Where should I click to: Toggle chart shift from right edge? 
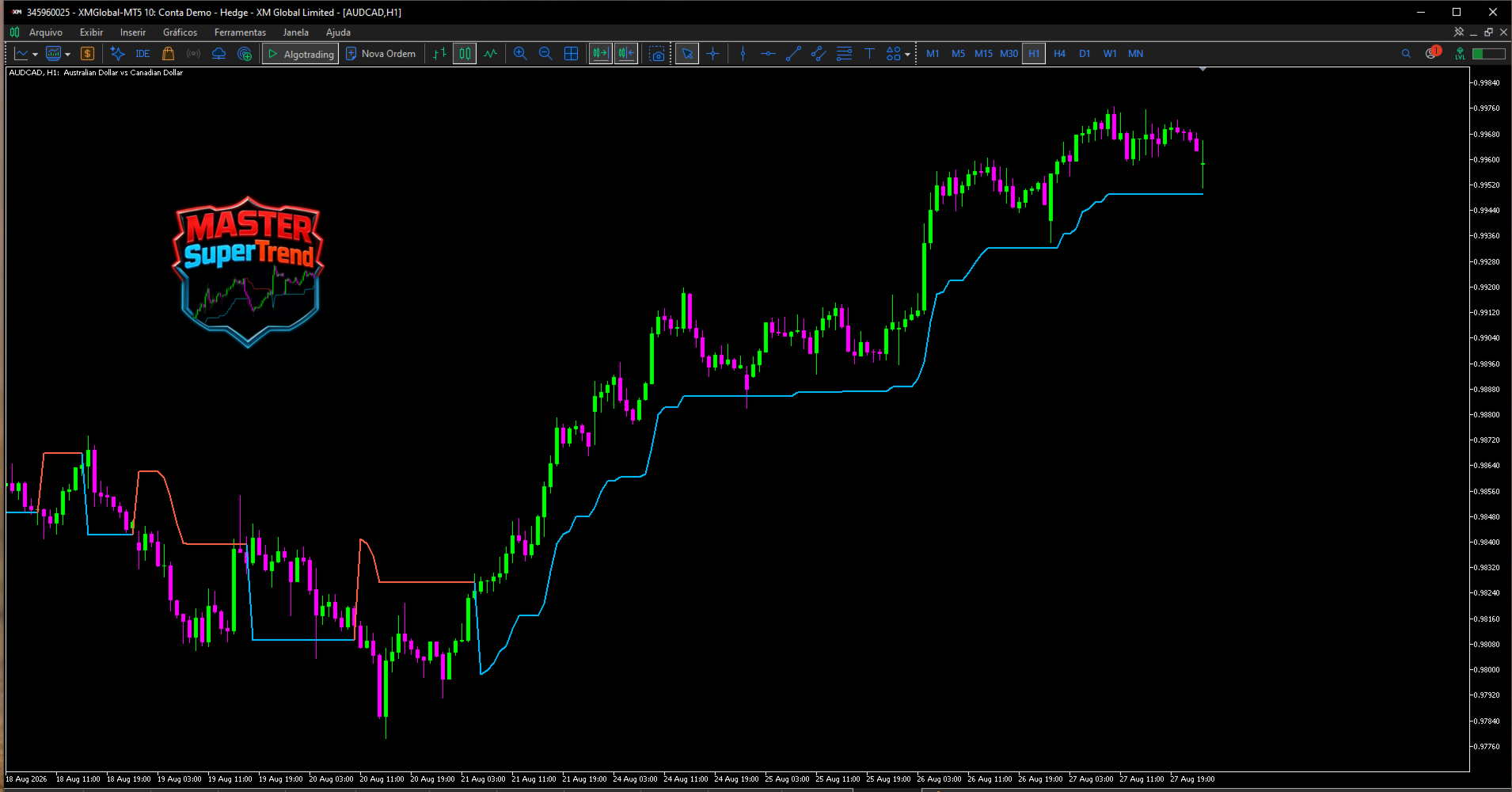click(x=626, y=54)
